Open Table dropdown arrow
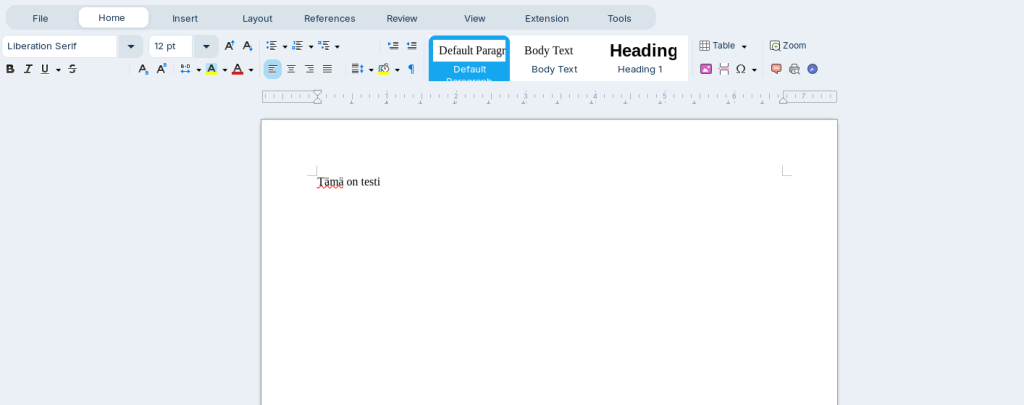Image resolution: width=1024 pixels, height=405 pixels. [x=744, y=46]
